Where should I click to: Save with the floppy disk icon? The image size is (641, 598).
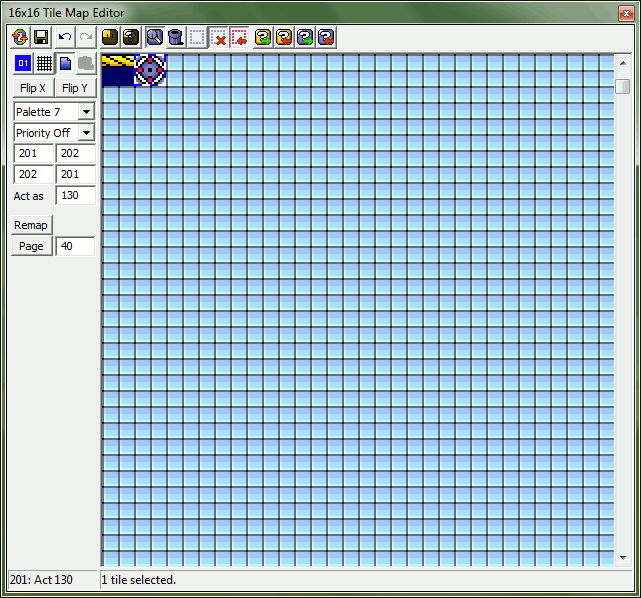(41, 38)
